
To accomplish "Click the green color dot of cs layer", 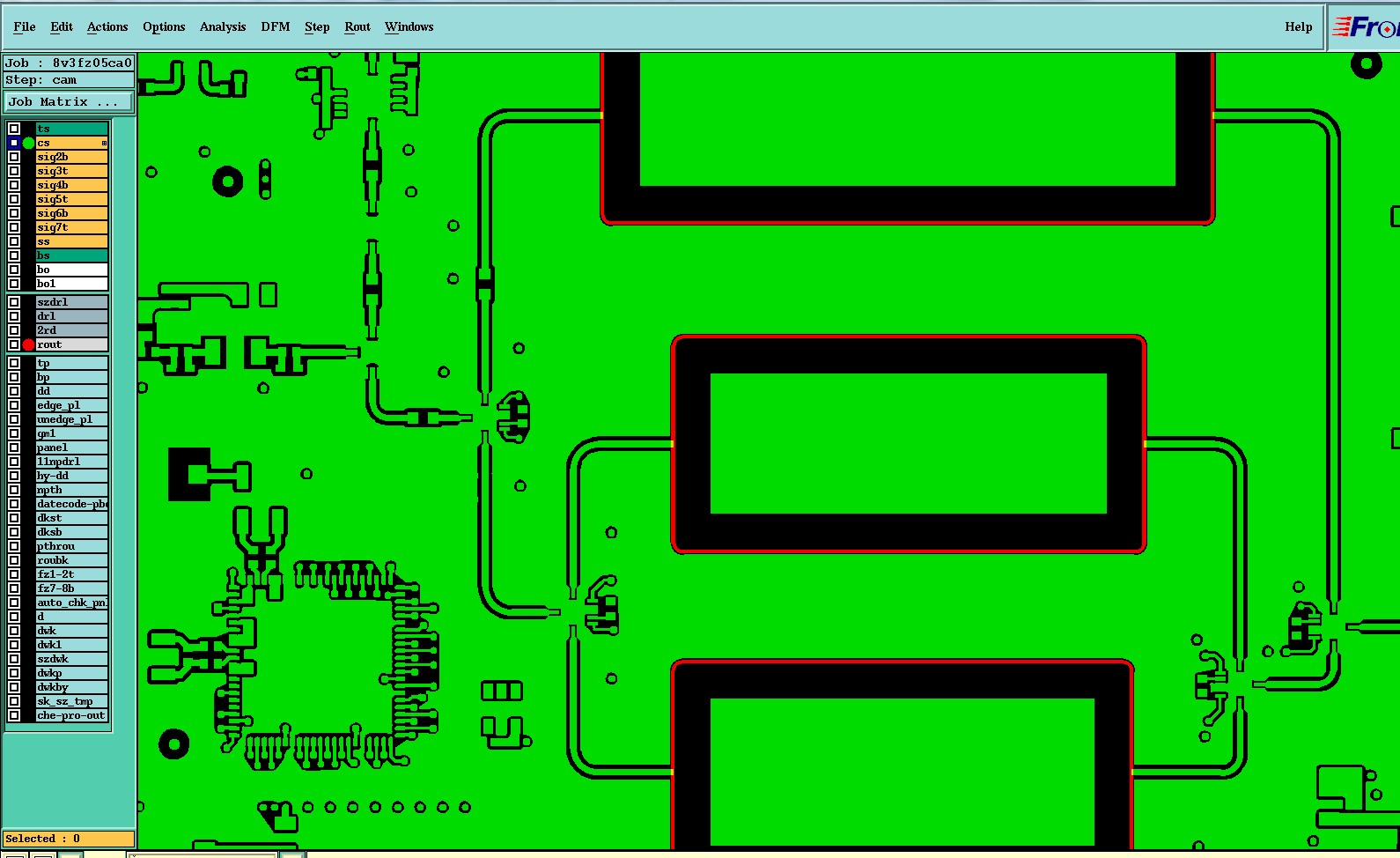I will (x=28, y=143).
